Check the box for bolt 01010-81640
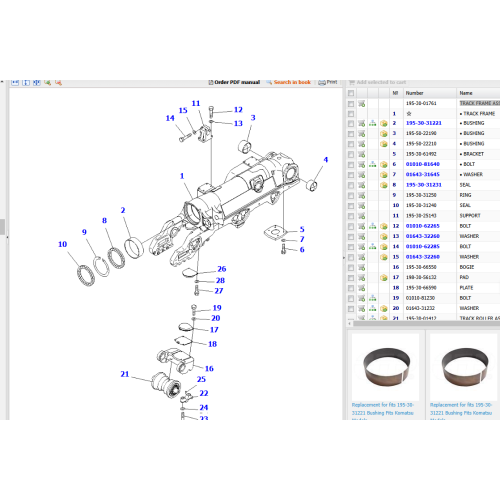Screen dimensions: 500x500 [x=351, y=165]
